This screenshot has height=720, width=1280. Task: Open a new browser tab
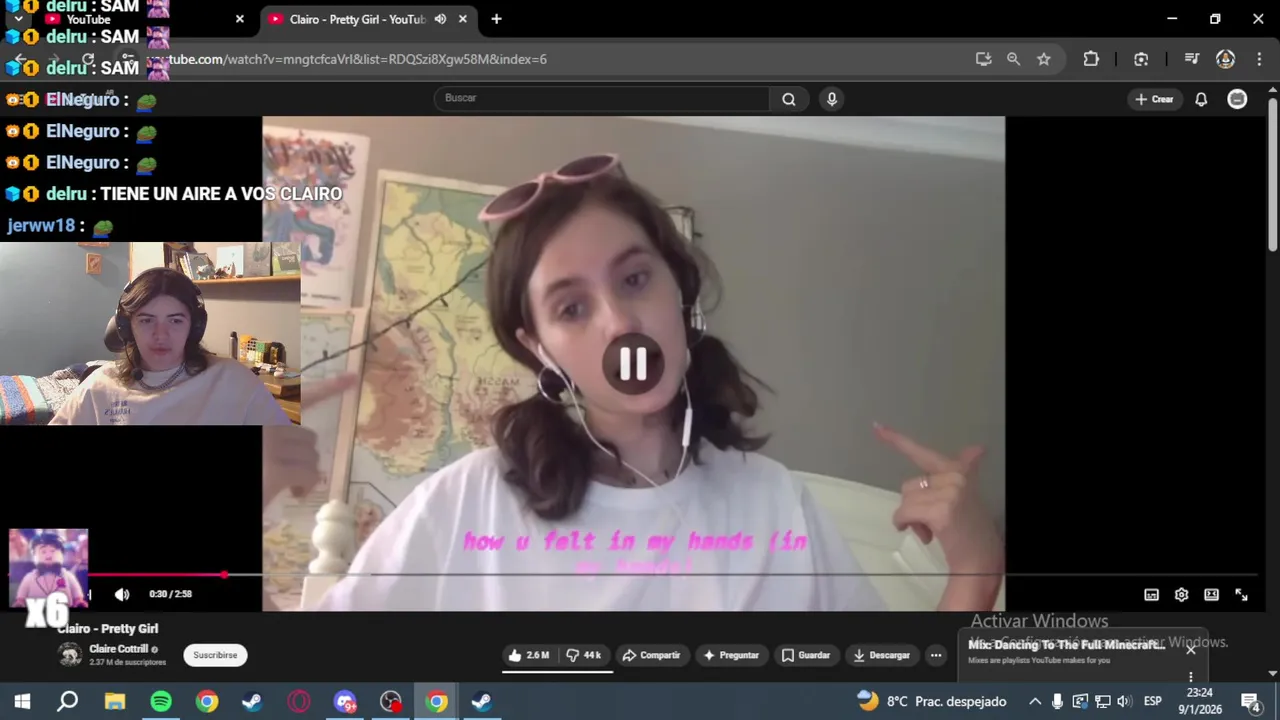point(496,19)
